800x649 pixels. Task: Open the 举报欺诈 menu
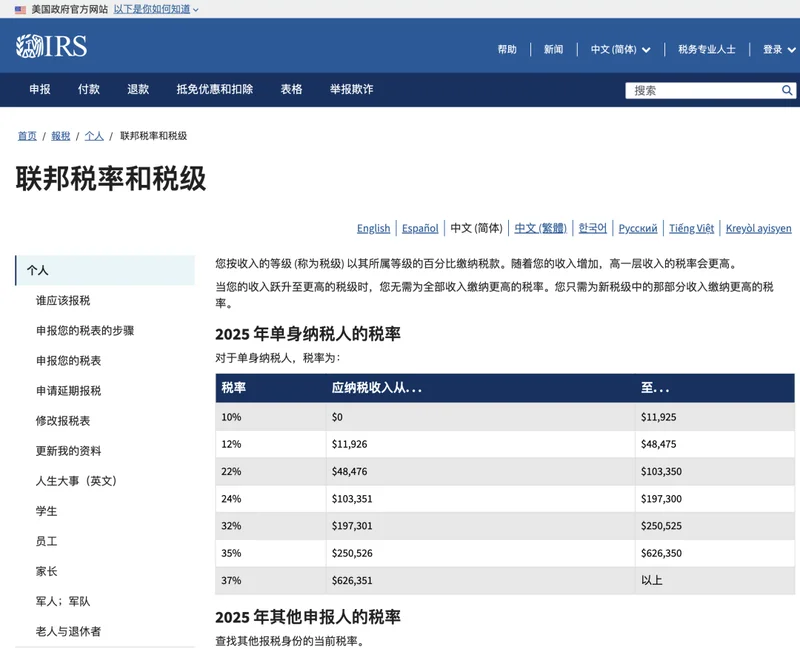pyautogui.click(x=352, y=89)
